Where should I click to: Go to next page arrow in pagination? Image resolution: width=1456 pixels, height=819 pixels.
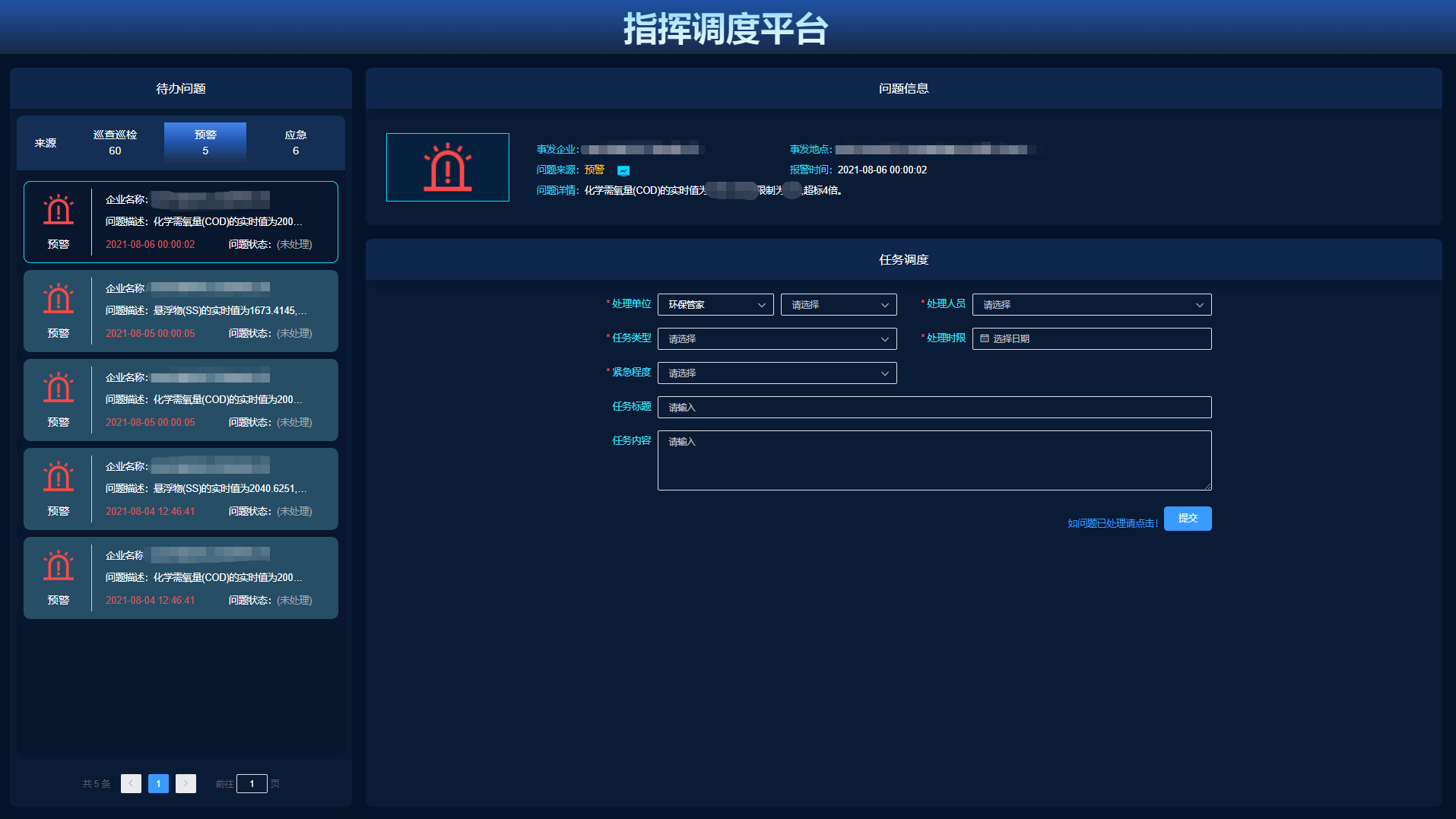click(186, 783)
